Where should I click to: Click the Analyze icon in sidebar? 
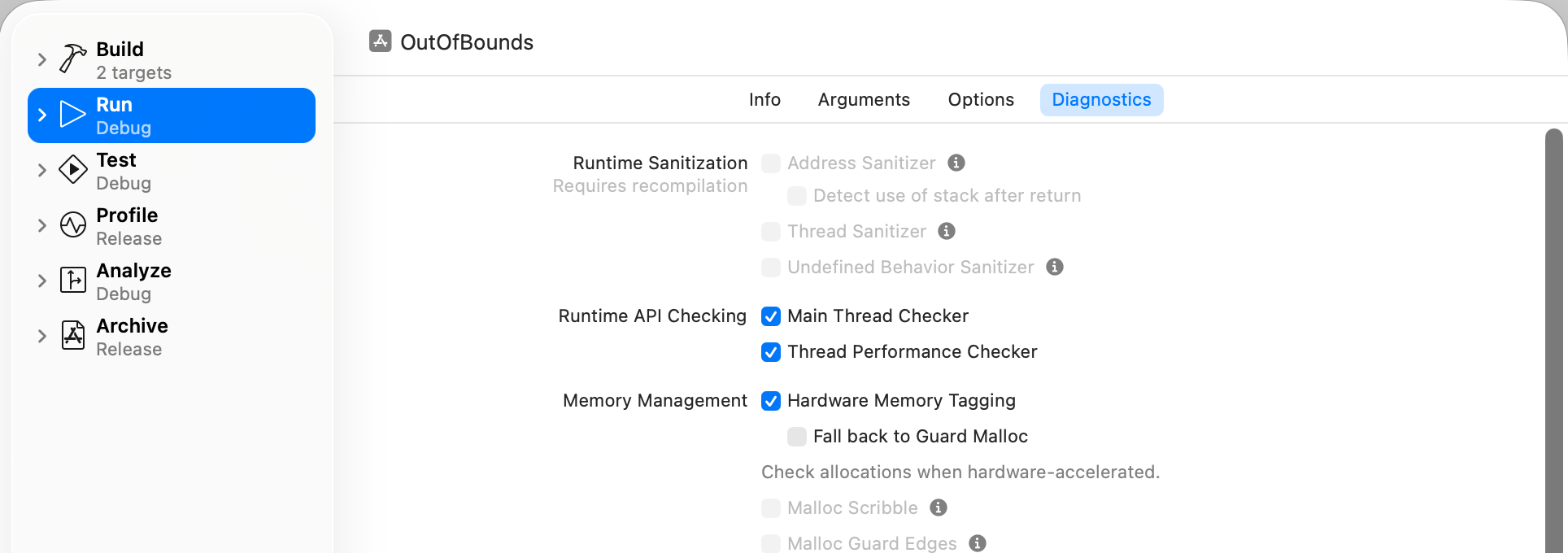point(72,281)
